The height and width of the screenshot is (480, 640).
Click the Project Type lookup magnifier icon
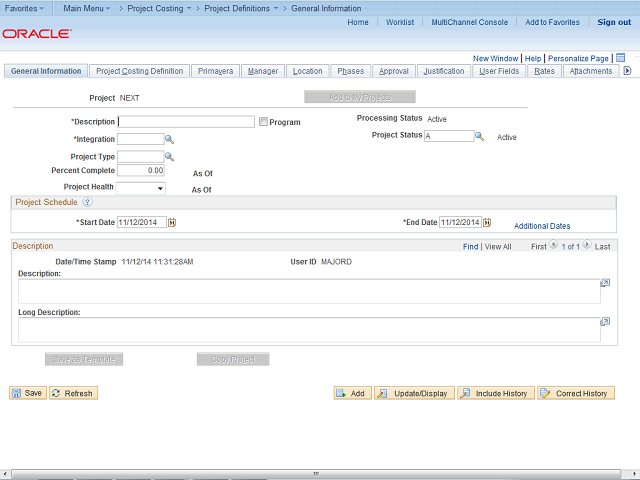coord(170,157)
